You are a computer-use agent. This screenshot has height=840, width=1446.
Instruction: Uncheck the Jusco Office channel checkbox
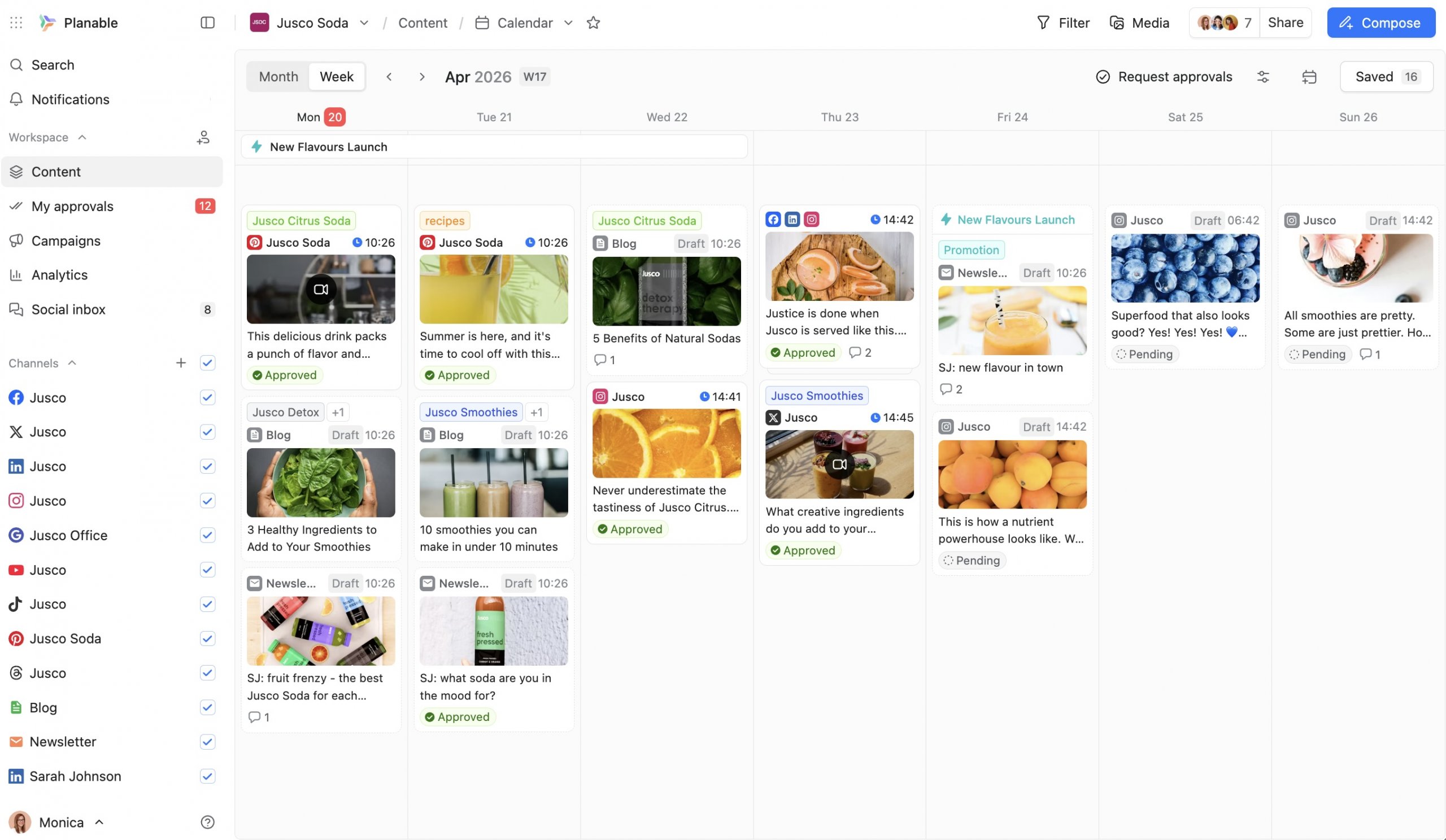(x=207, y=535)
